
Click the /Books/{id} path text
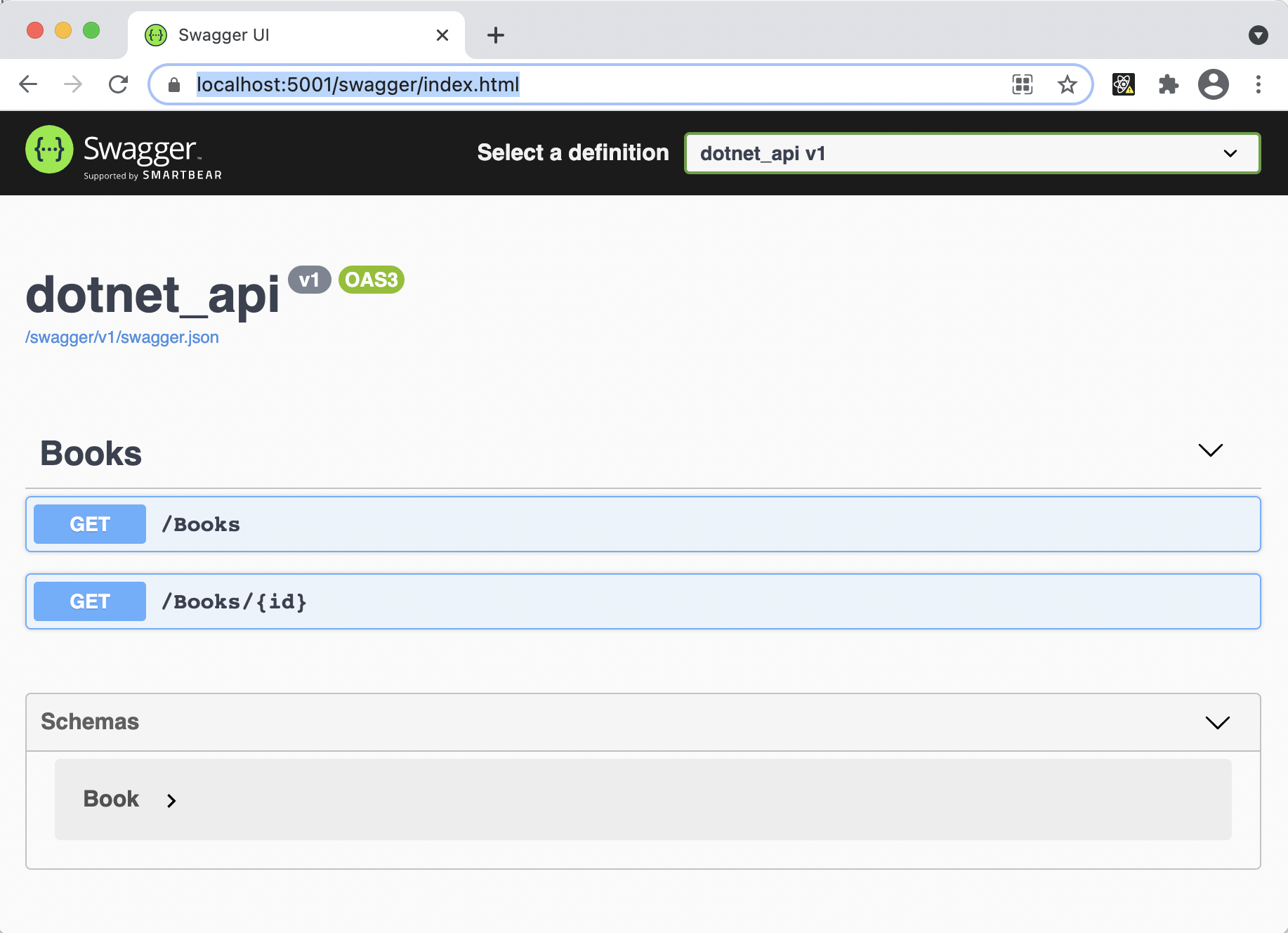234,601
